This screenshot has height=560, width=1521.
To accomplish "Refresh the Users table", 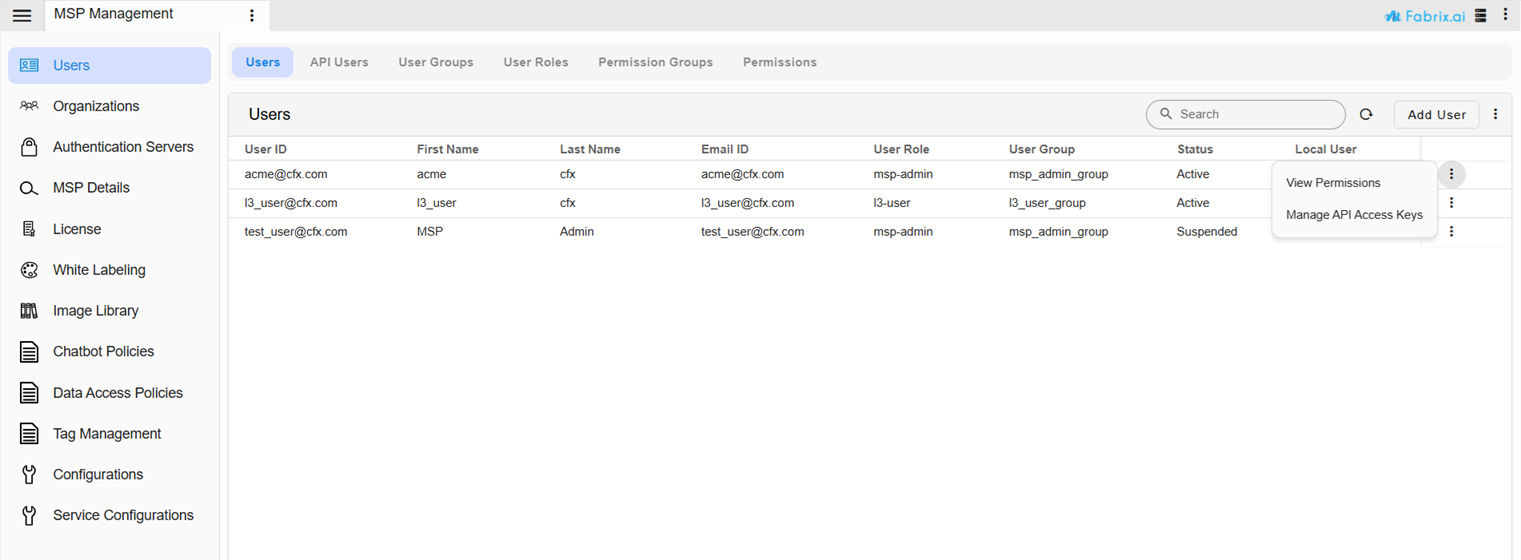I will pos(1366,115).
